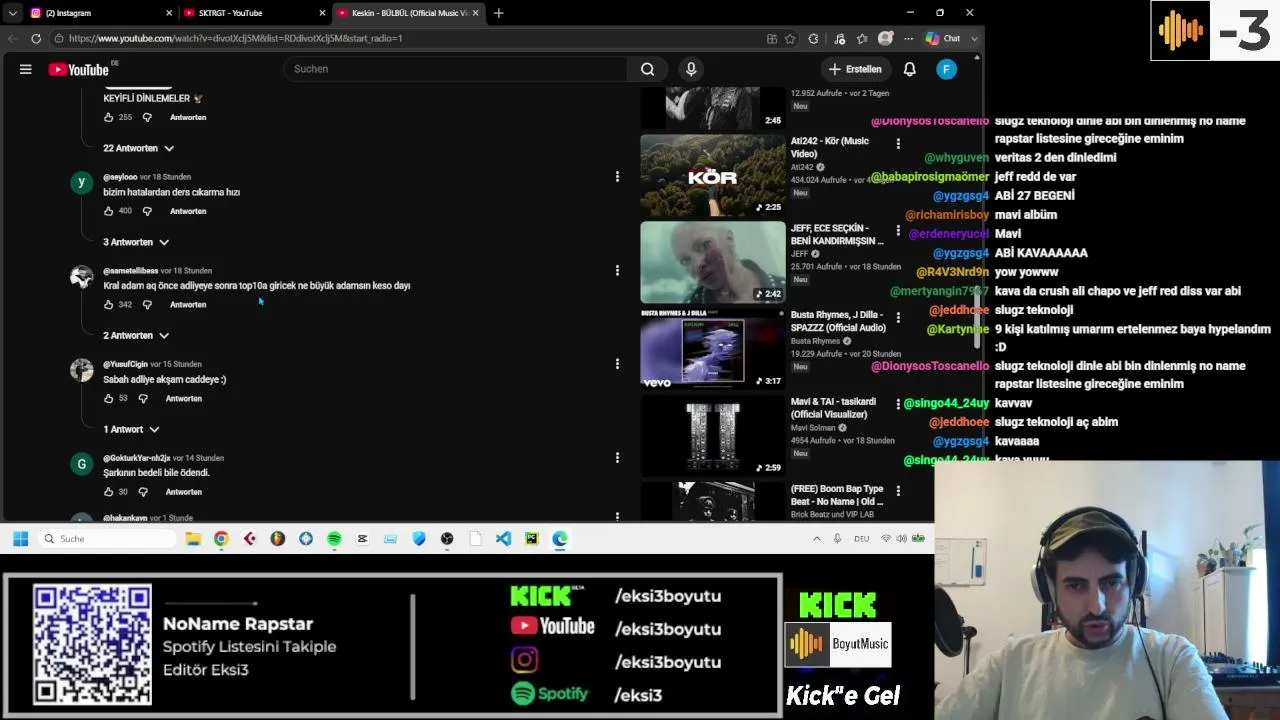Dislike the comment by @seylooo
The height and width of the screenshot is (720, 1280).
(147, 211)
